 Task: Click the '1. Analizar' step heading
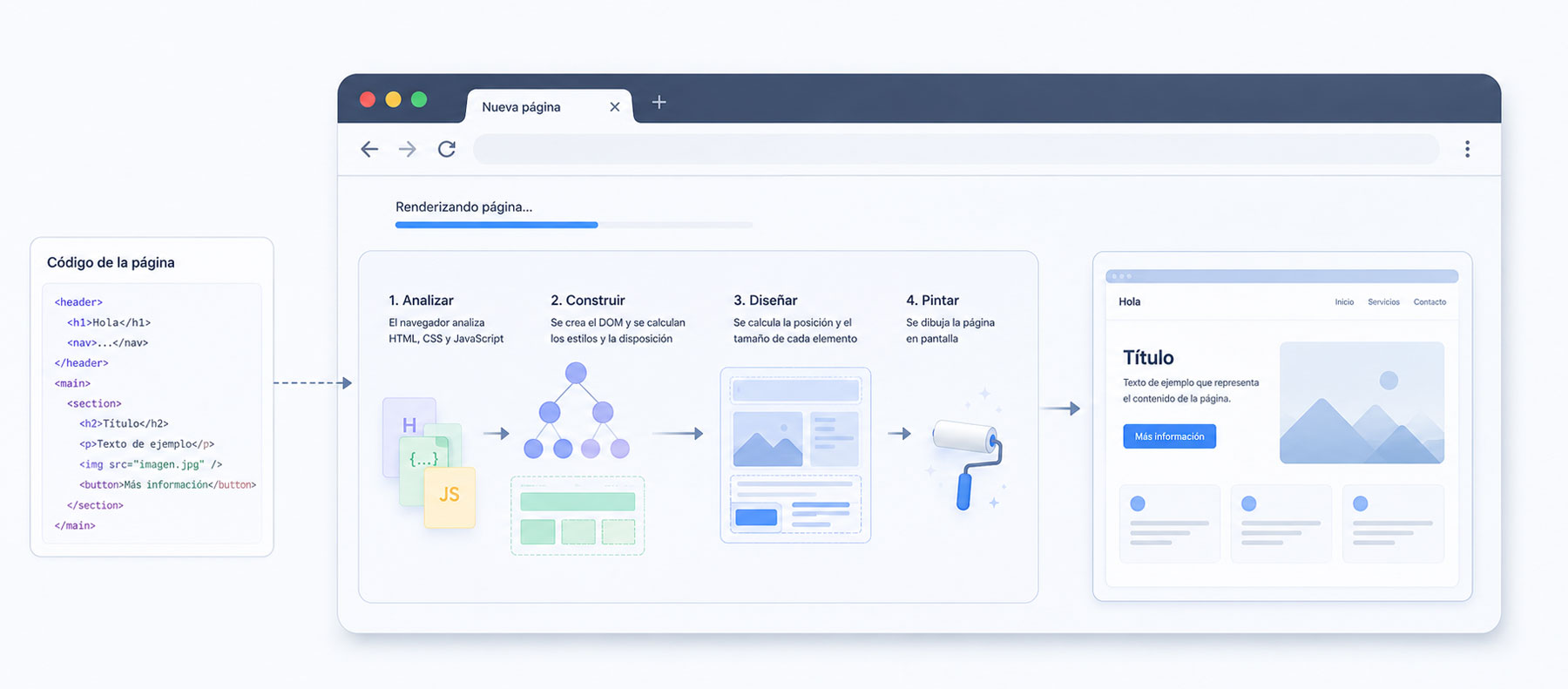[421, 300]
